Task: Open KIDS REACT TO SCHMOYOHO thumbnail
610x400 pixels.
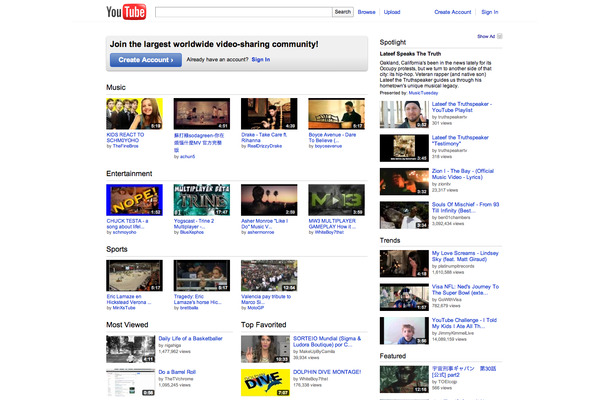Action: tap(134, 114)
